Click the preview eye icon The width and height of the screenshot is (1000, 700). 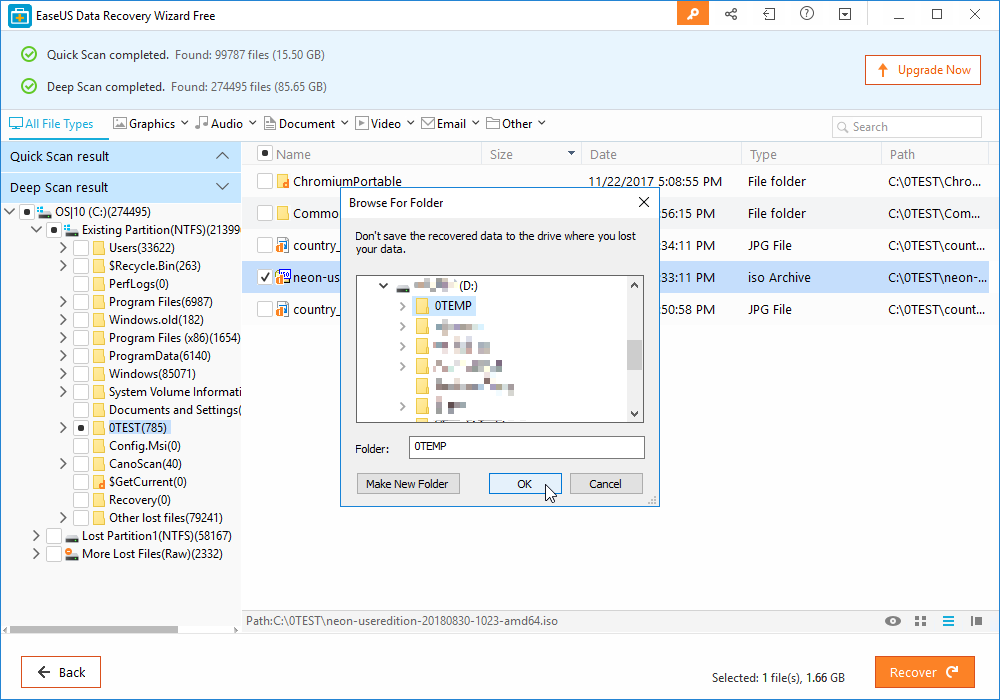tap(893, 621)
